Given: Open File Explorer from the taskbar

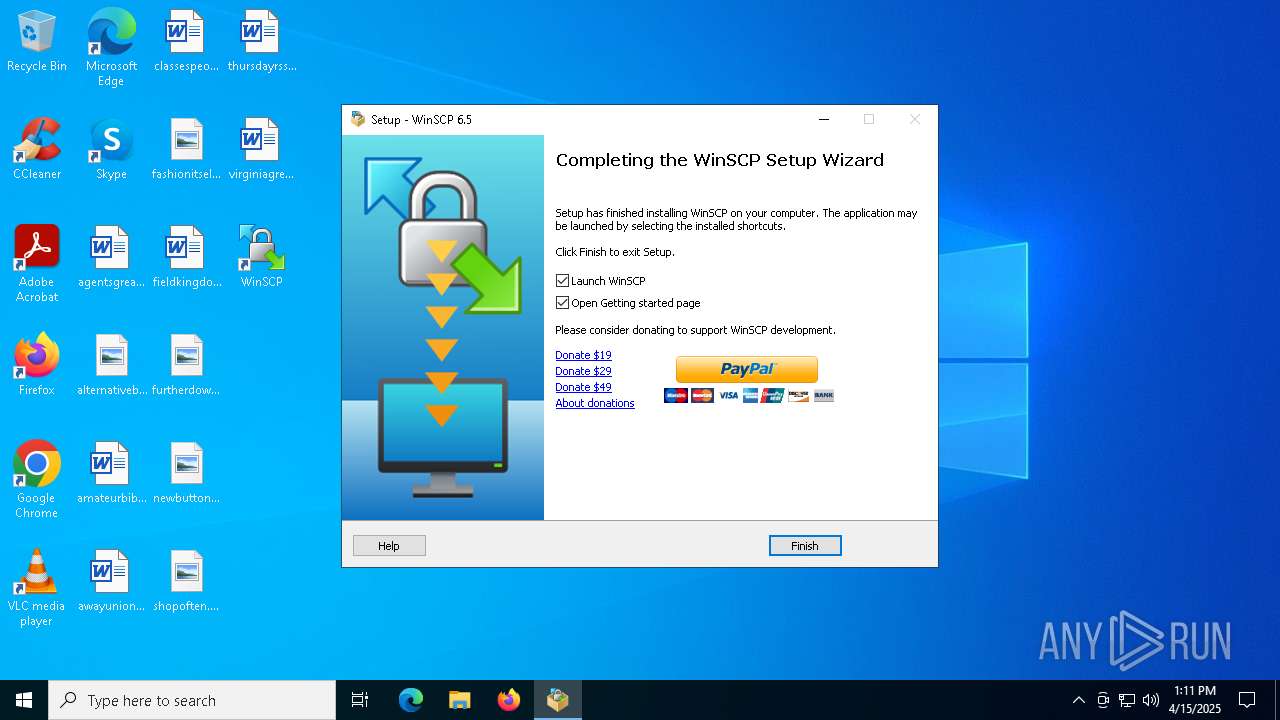Looking at the screenshot, I should (460, 700).
